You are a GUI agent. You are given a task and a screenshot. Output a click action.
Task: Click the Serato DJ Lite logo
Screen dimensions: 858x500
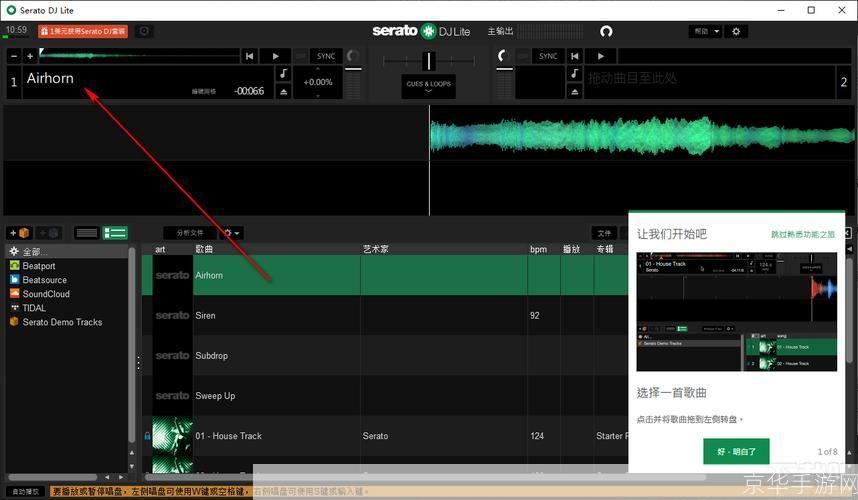tap(421, 31)
